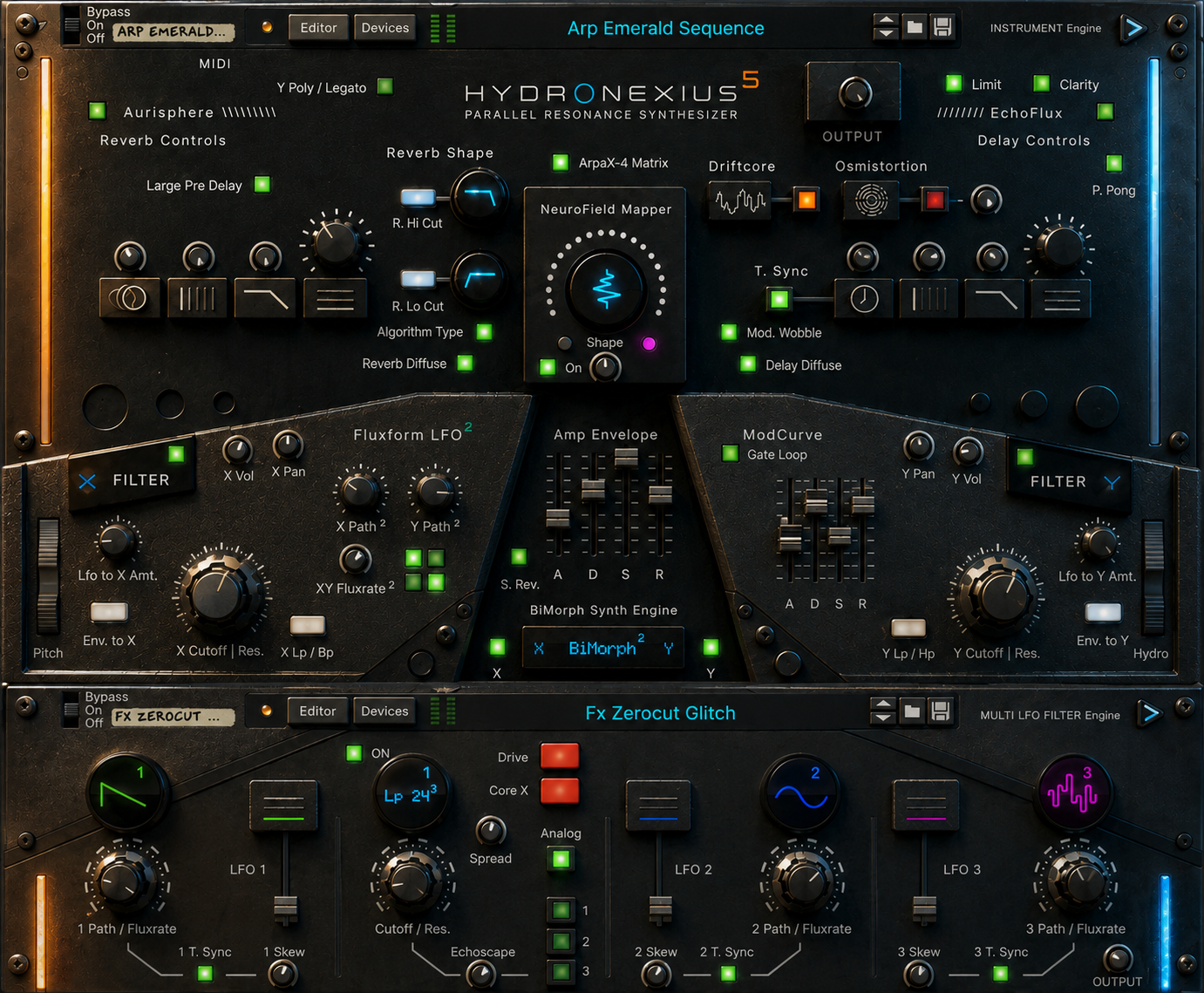Screen dimensions: 1204x993
Task: Expand MULTI LFO FILTER Engine blue arrow
Action: (x=1151, y=713)
